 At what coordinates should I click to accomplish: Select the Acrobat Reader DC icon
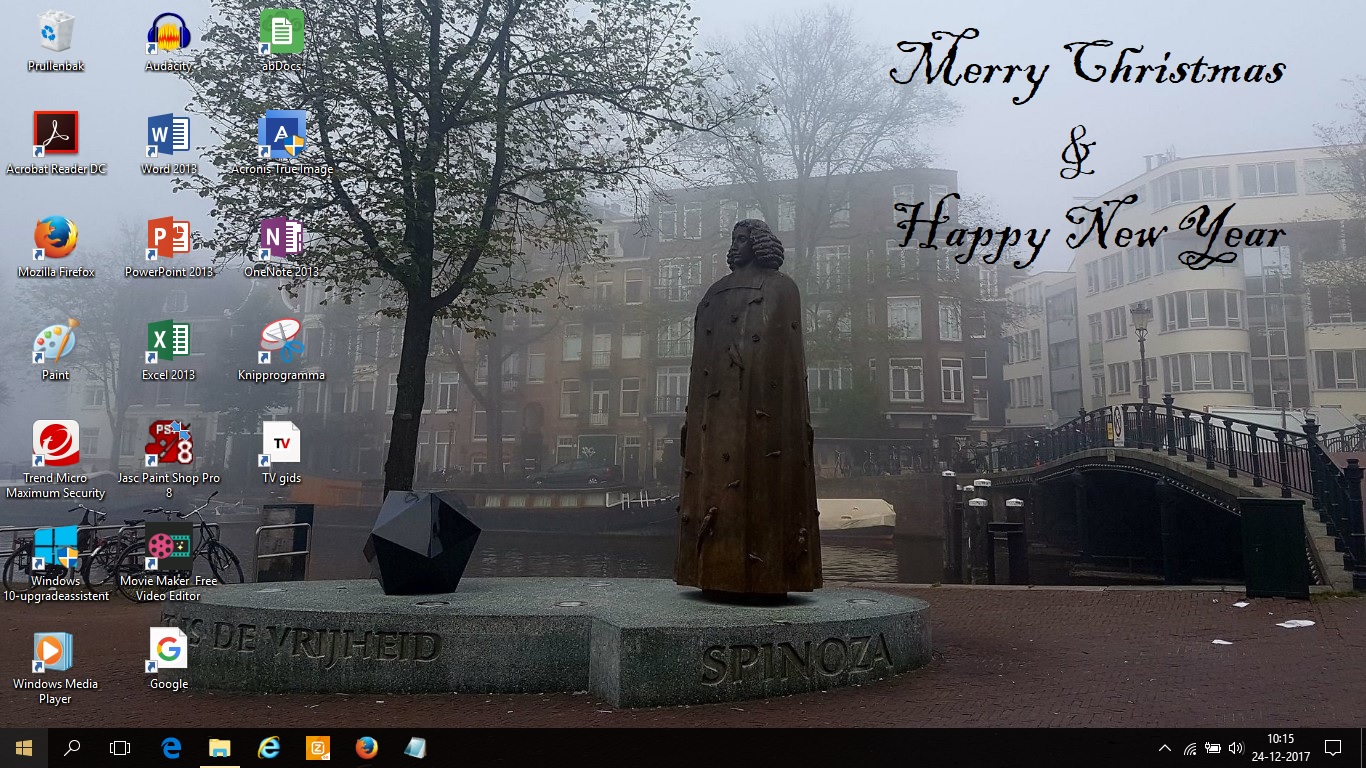pos(56,135)
